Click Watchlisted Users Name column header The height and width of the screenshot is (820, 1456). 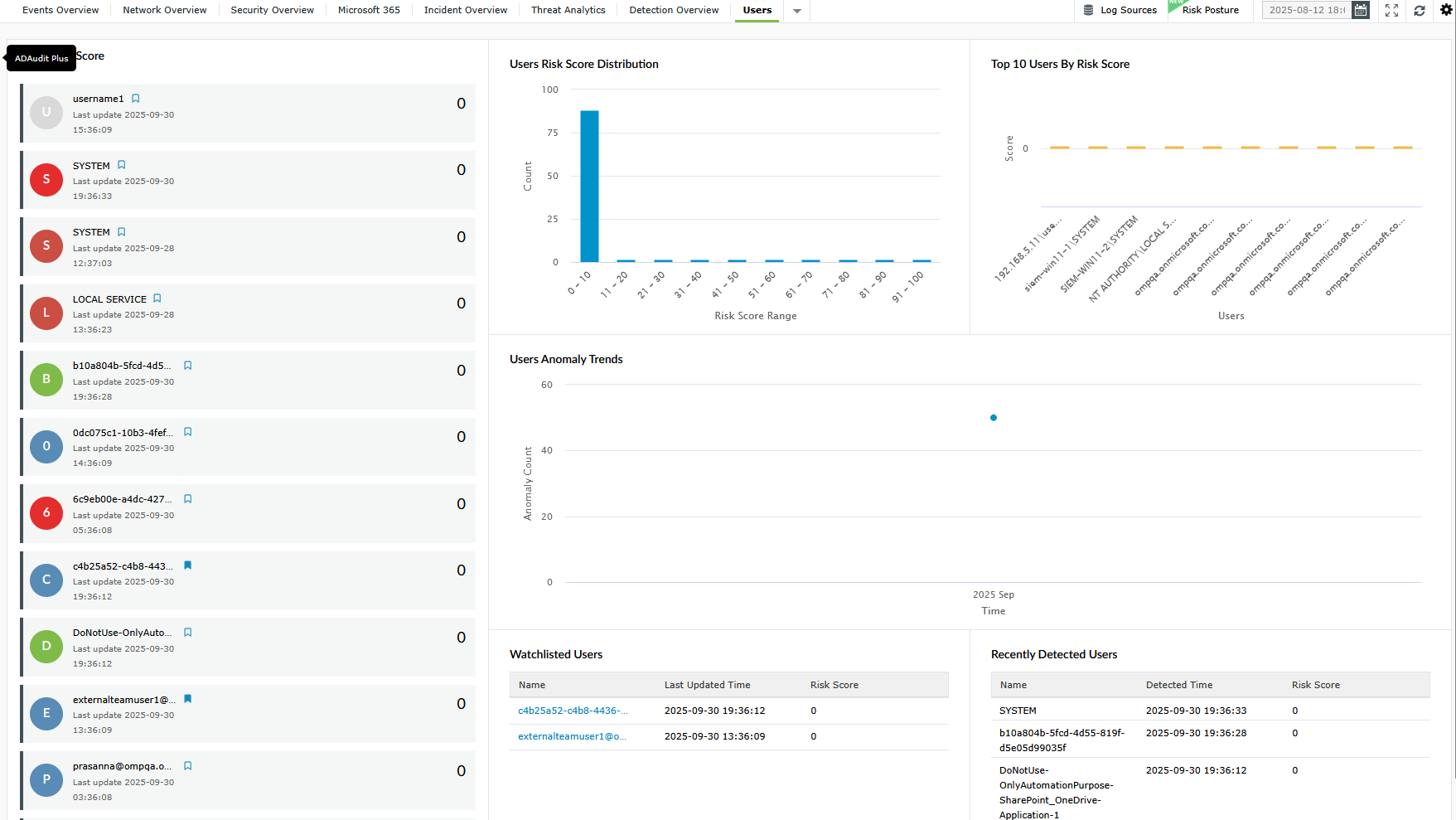[x=532, y=685]
